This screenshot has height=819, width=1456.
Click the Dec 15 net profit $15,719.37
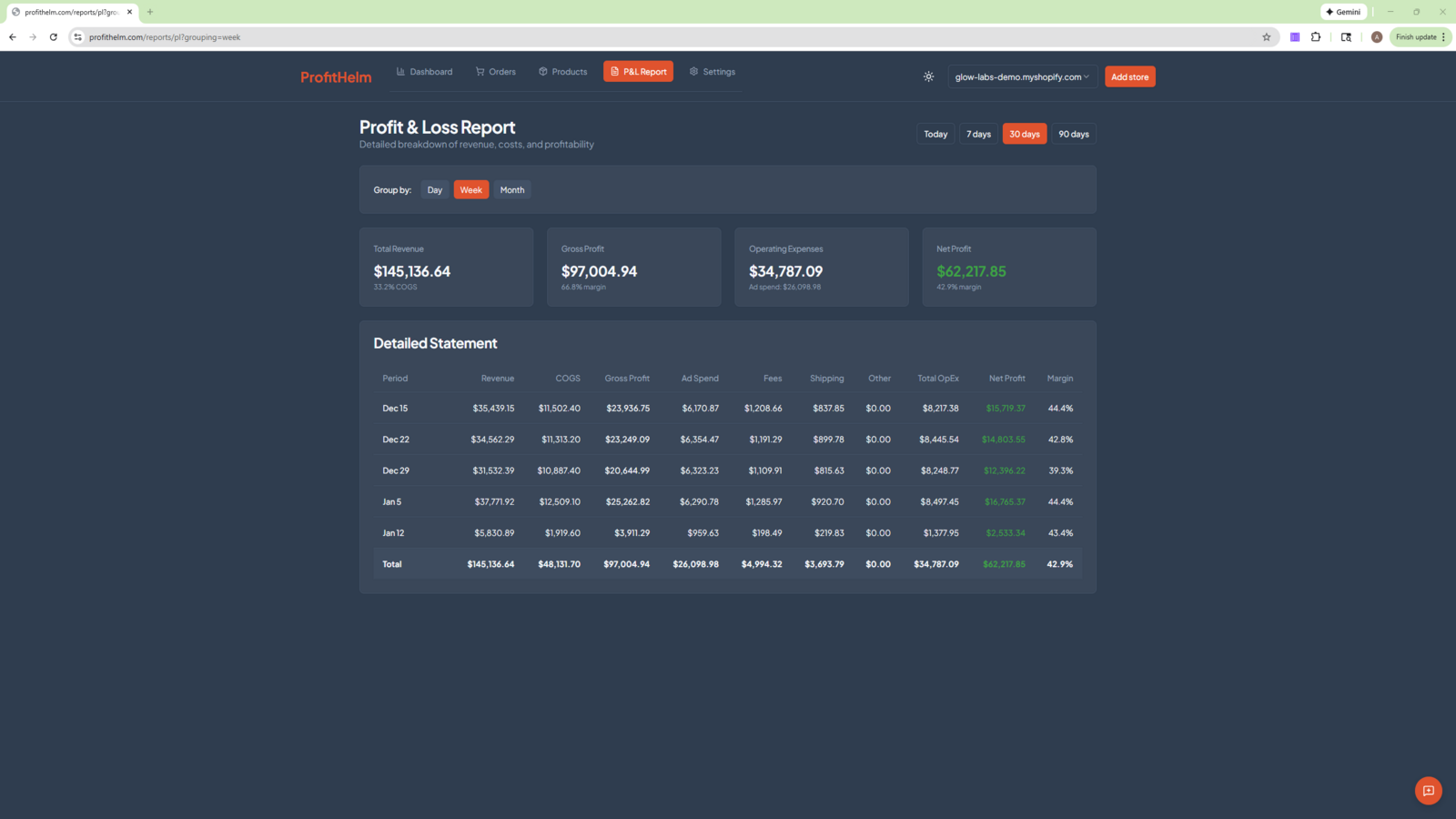point(1006,409)
